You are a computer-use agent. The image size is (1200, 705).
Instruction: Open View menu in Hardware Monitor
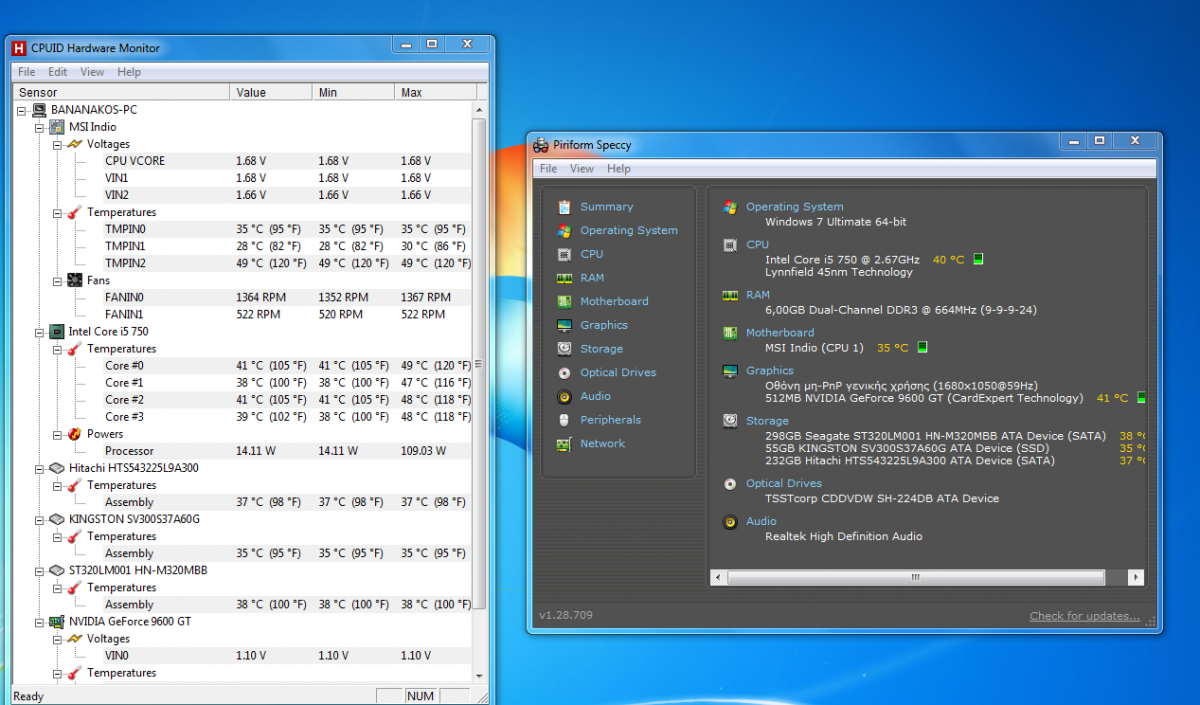coord(92,72)
